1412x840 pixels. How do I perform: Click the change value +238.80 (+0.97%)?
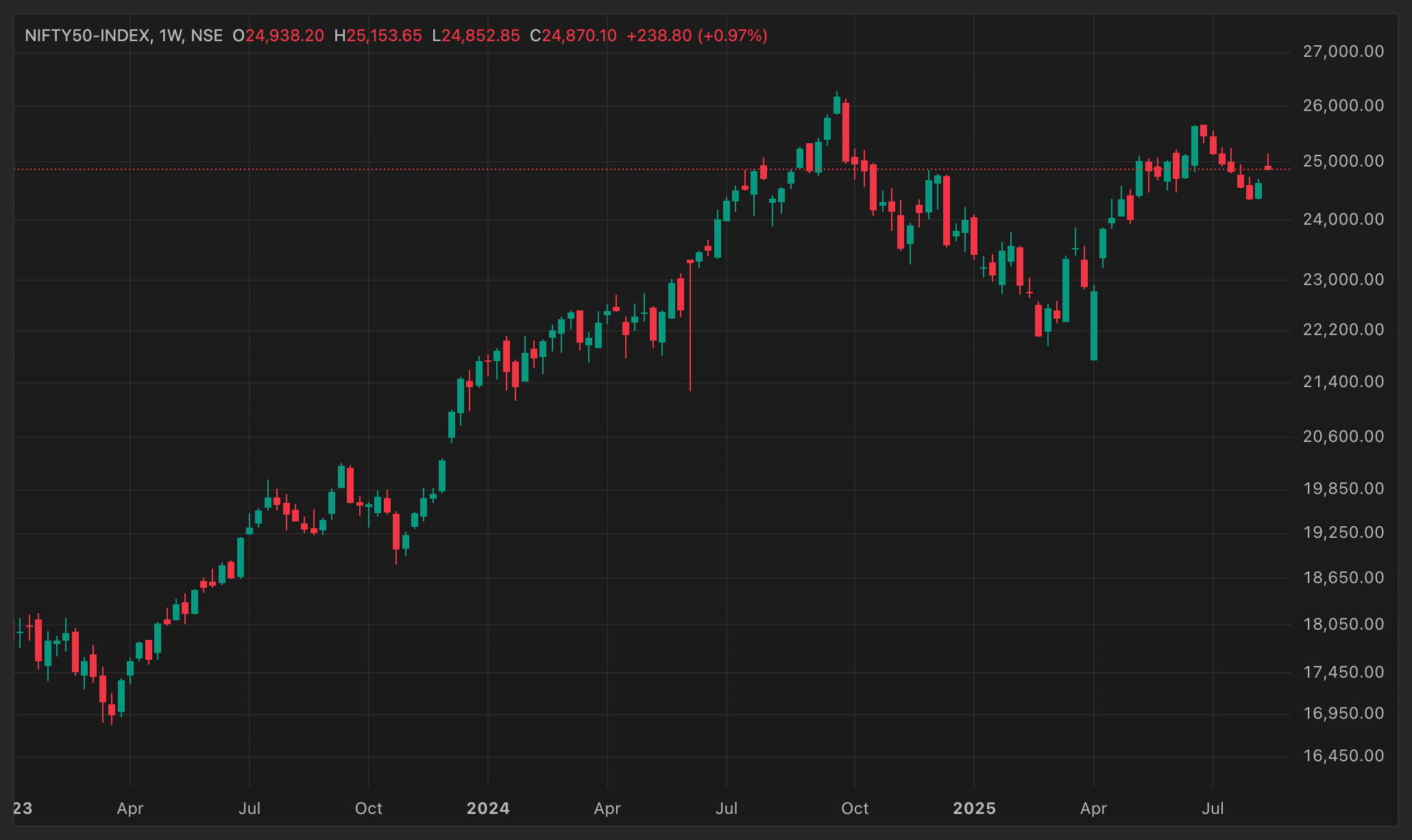[697, 36]
